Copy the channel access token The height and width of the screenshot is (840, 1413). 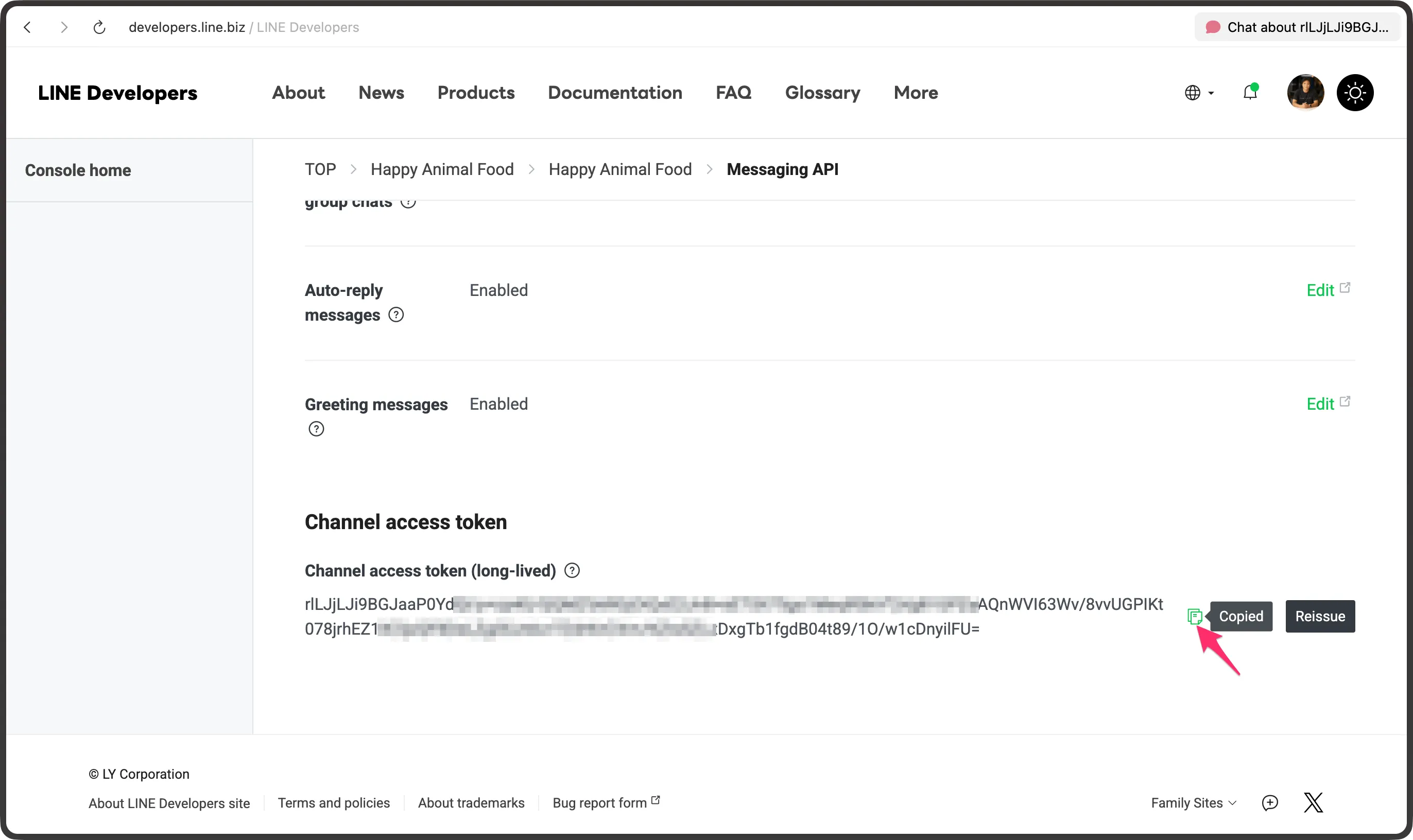point(1196,616)
